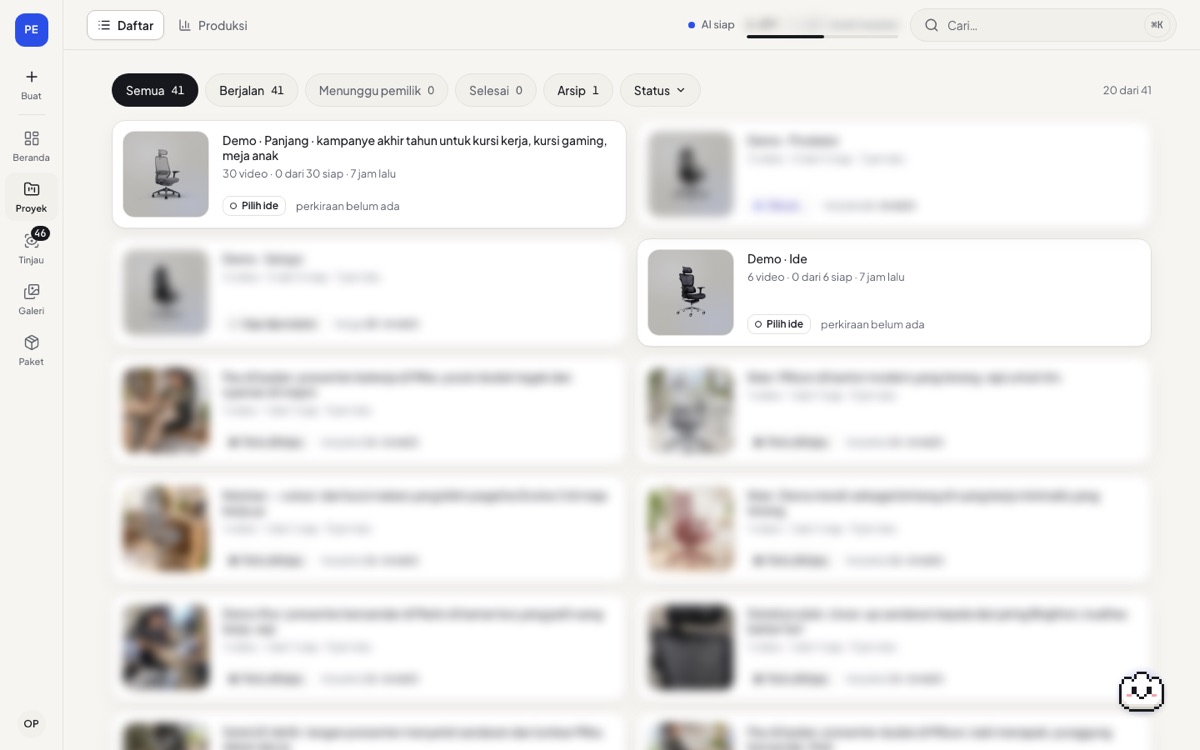Click the Demo · Panjang chair thumbnail
Image resolution: width=1200 pixels, height=750 pixels.
tap(166, 174)
